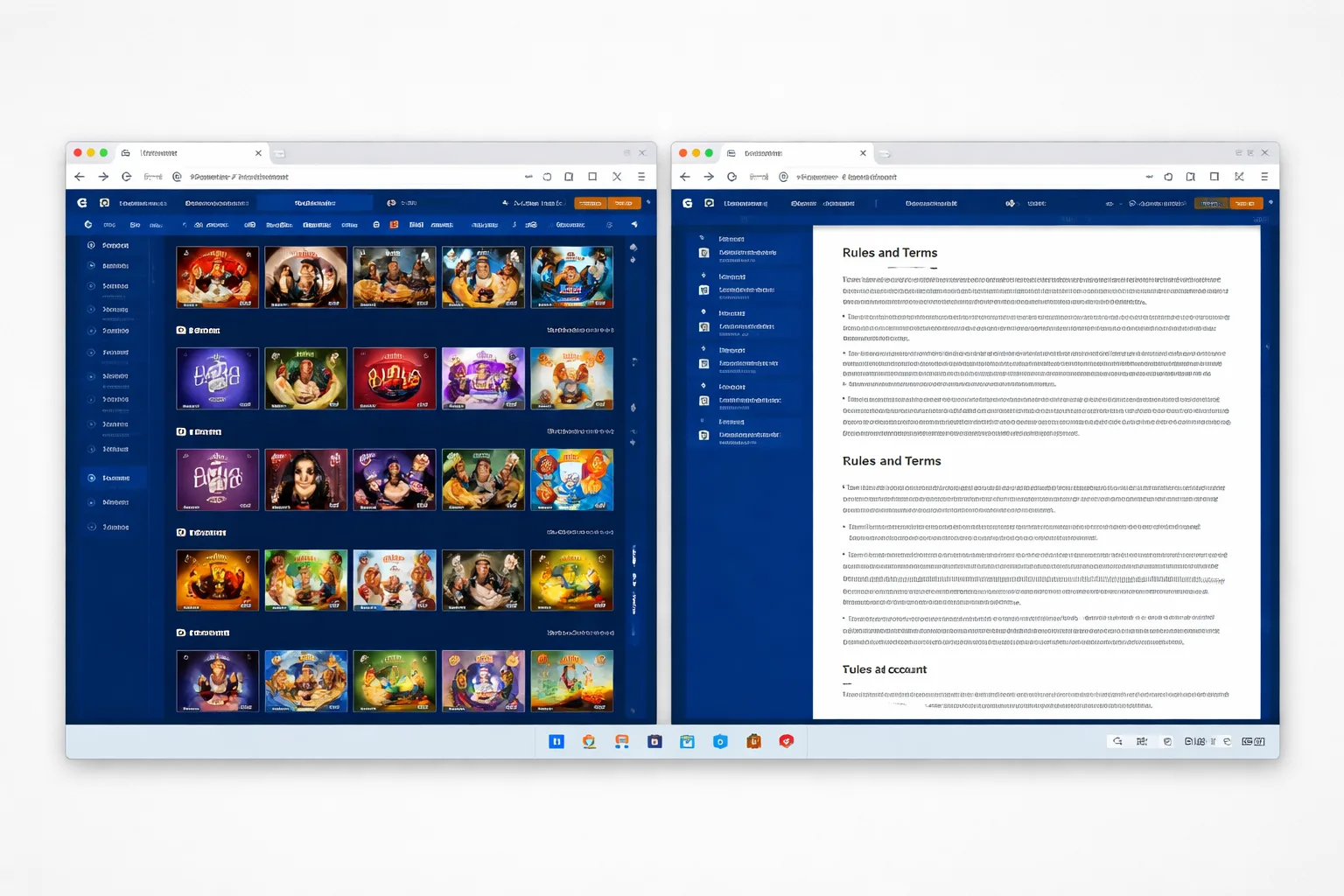The width and height of the screenshot is (1344, 896).
Task: Click the search icon in the system tray
Action: coord(1117,741)
